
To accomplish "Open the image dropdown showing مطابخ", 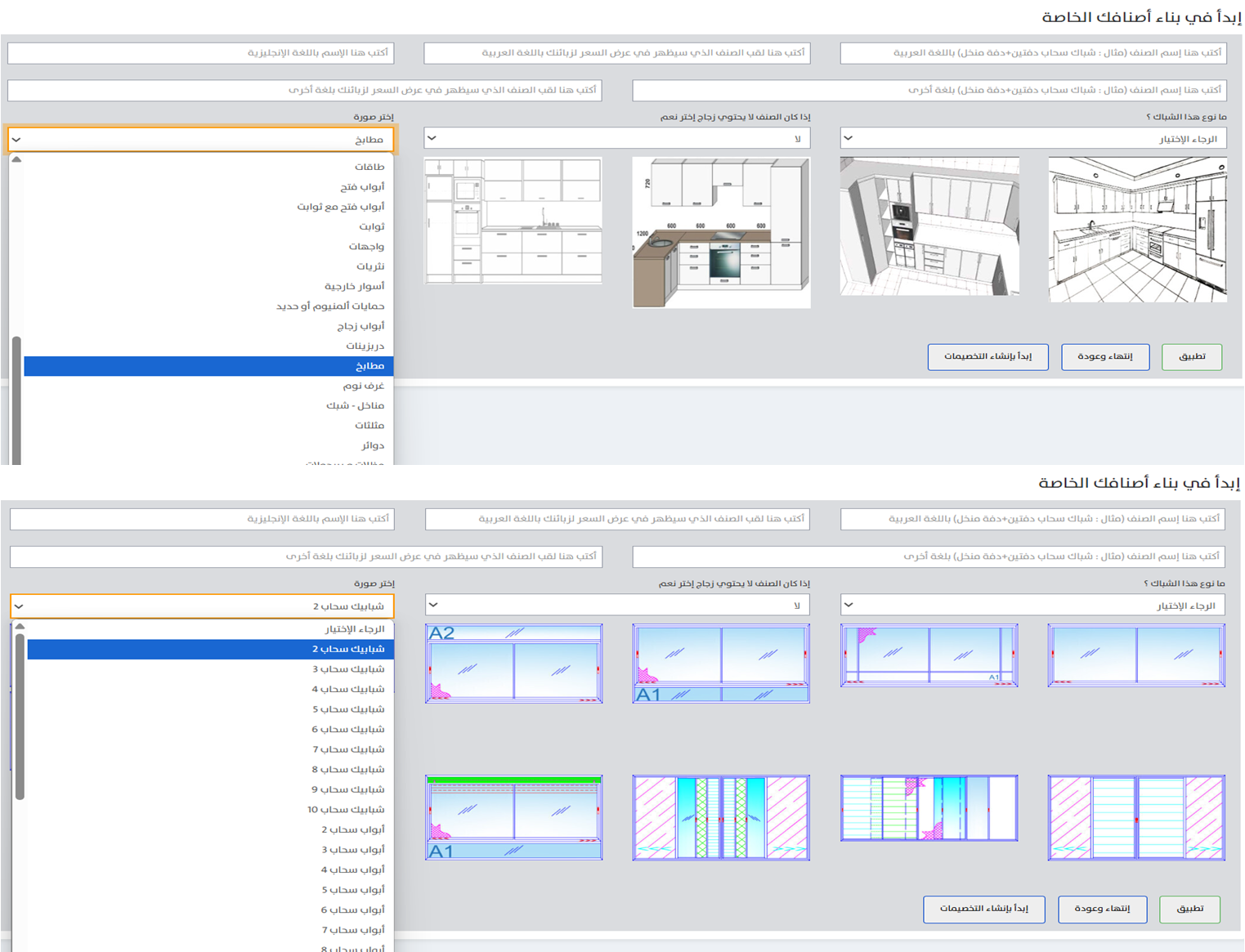I will [200, 140].
